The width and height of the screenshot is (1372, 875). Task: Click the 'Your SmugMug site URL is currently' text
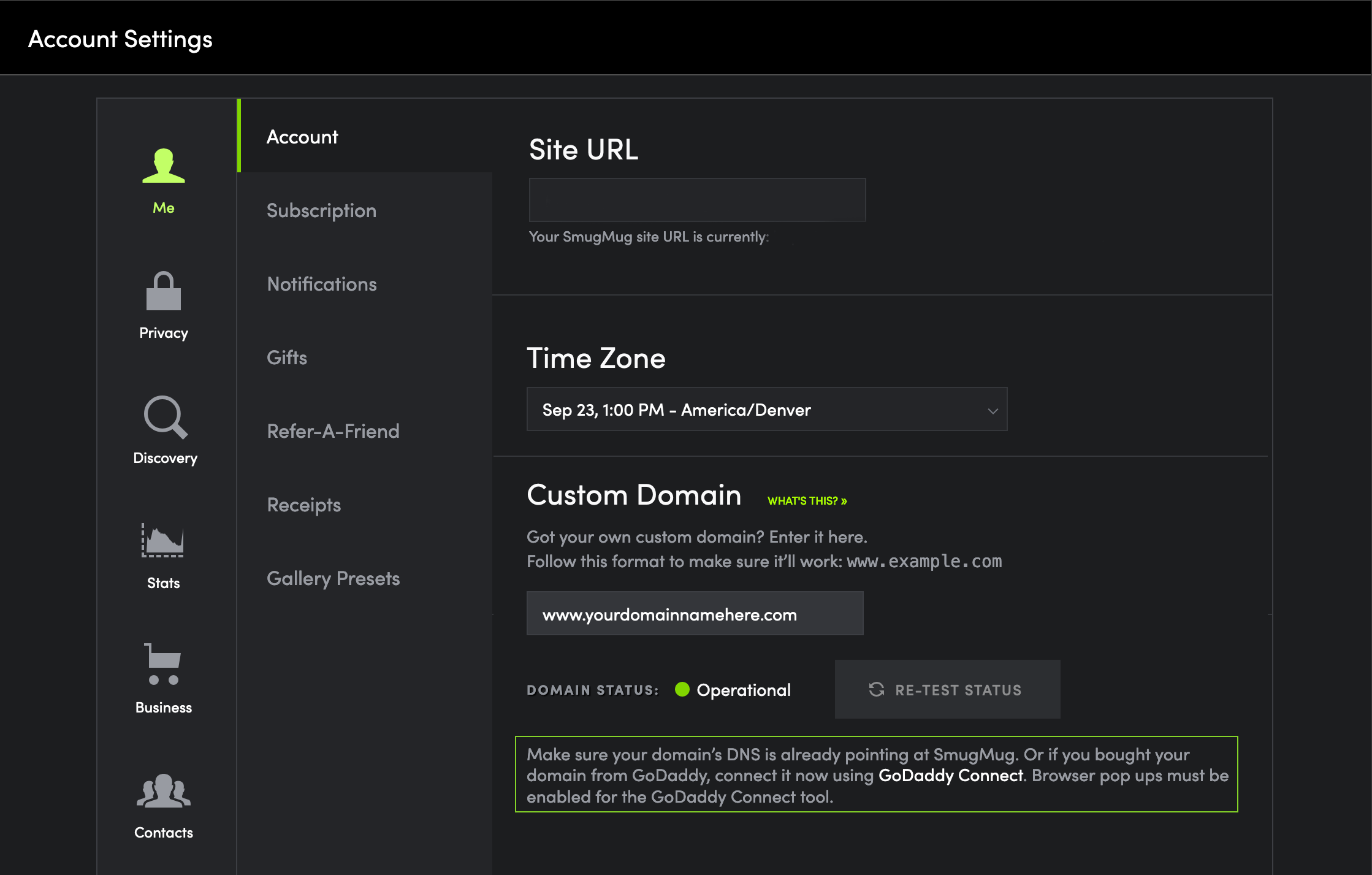(x=649, y=237)
